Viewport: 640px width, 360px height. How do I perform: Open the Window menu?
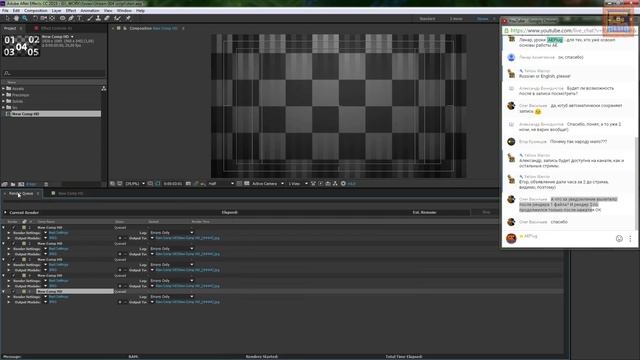pyautogui.click(x=124, y=11)
